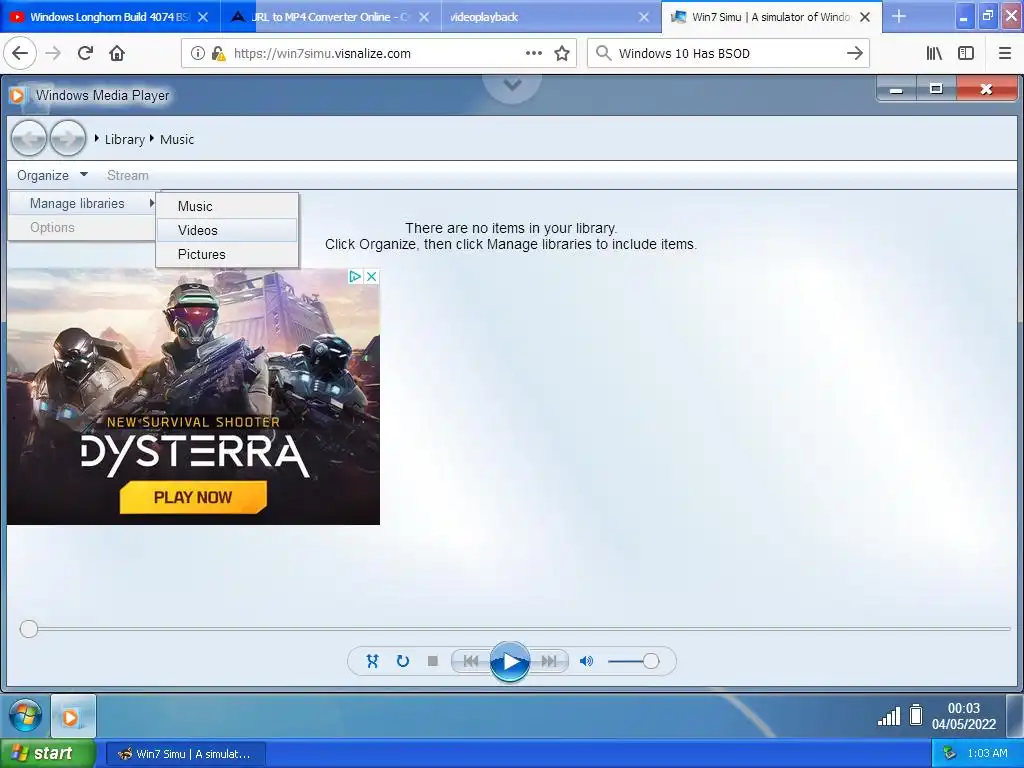Go forward in Windows Media Player
The image size is (1024, 768).
tap(68, 138)
